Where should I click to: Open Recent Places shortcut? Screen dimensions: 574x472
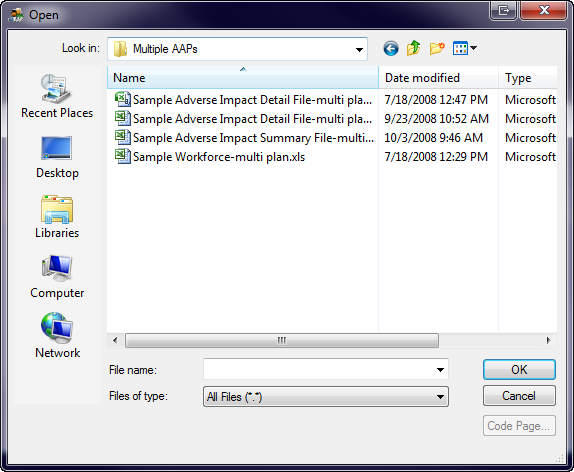pos(57,96)
